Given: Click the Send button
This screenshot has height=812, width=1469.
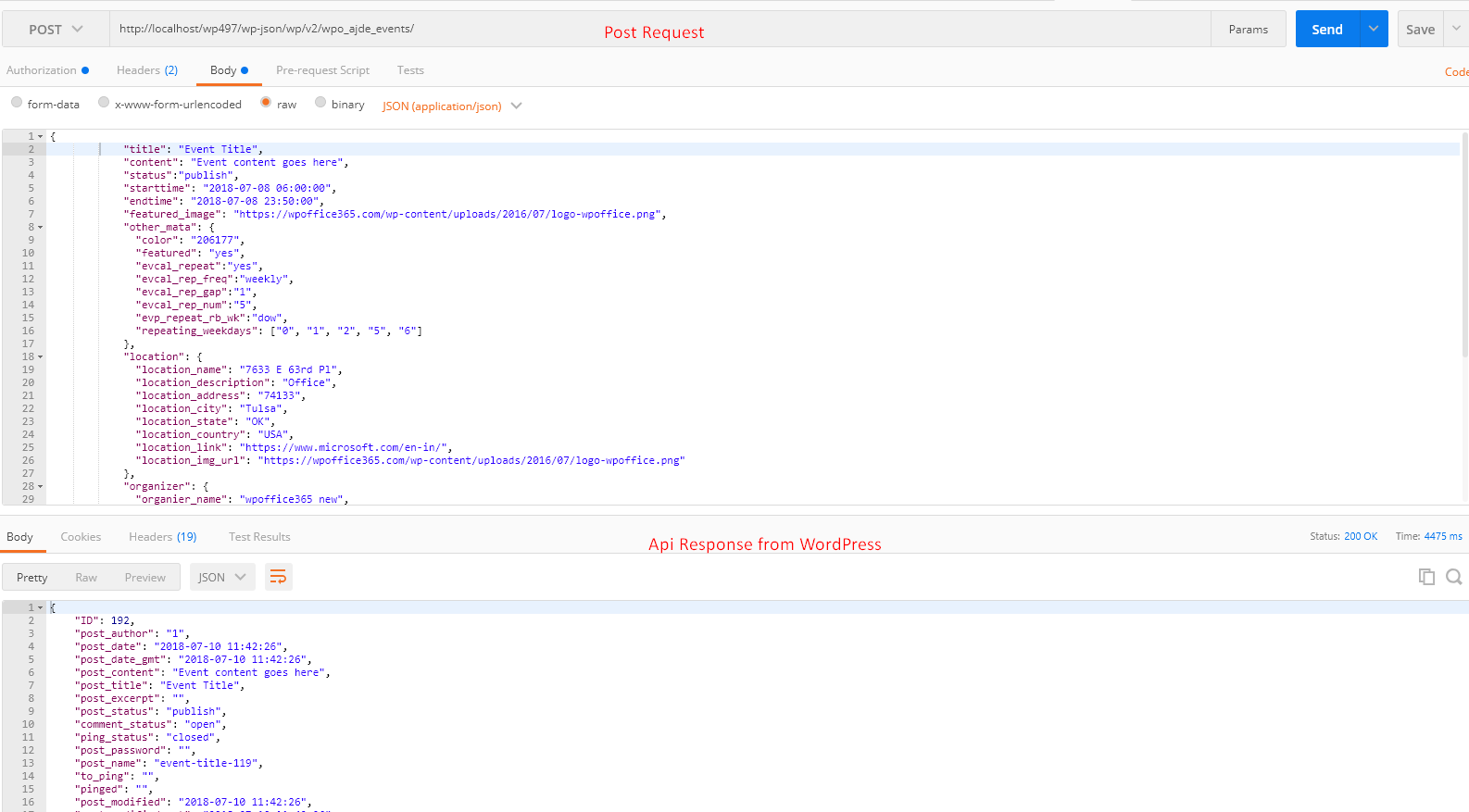Looking at the screenshot, I should (1327, 29).
